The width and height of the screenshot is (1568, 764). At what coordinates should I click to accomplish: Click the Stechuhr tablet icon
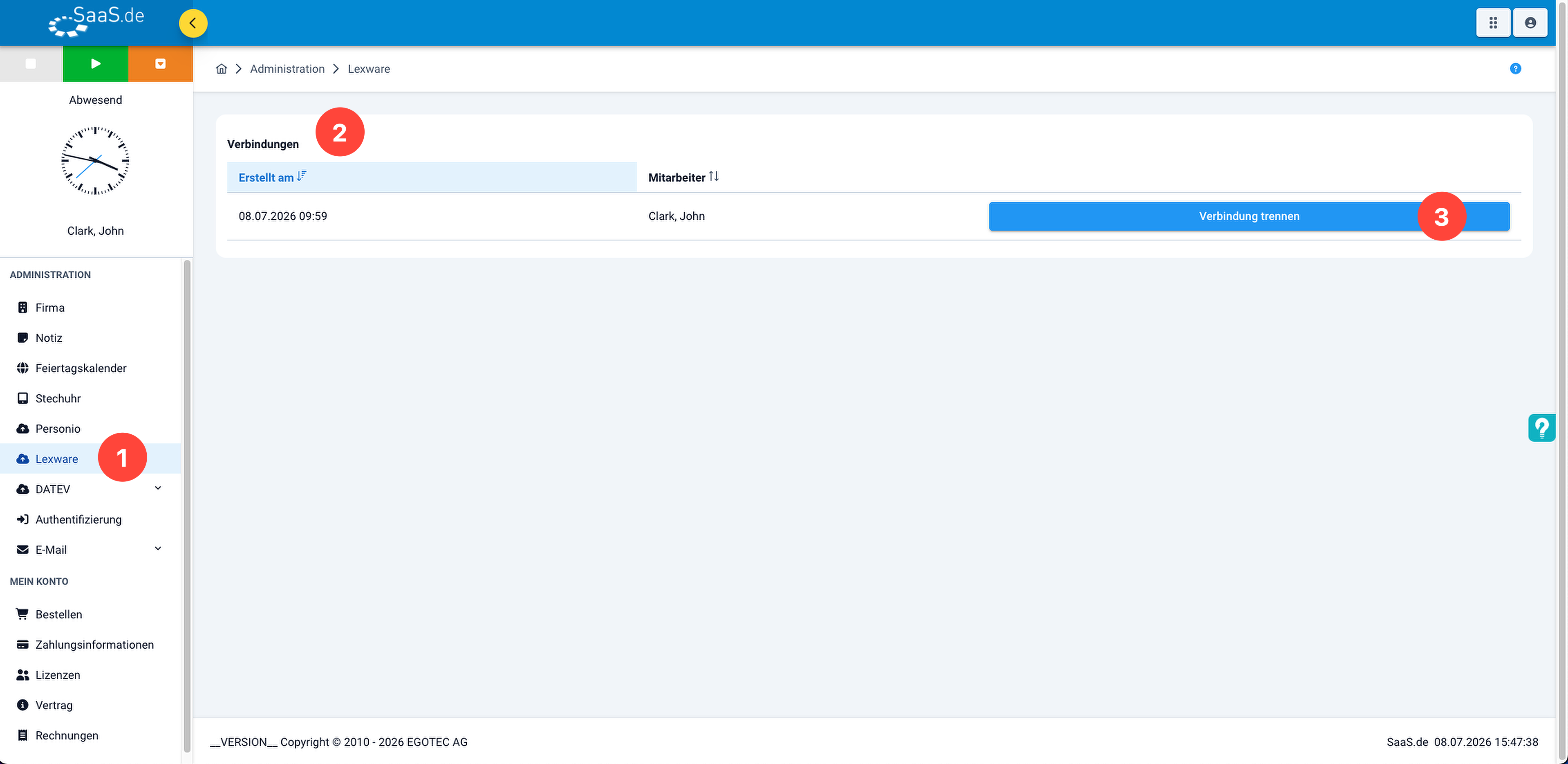[x=22, y=398]
